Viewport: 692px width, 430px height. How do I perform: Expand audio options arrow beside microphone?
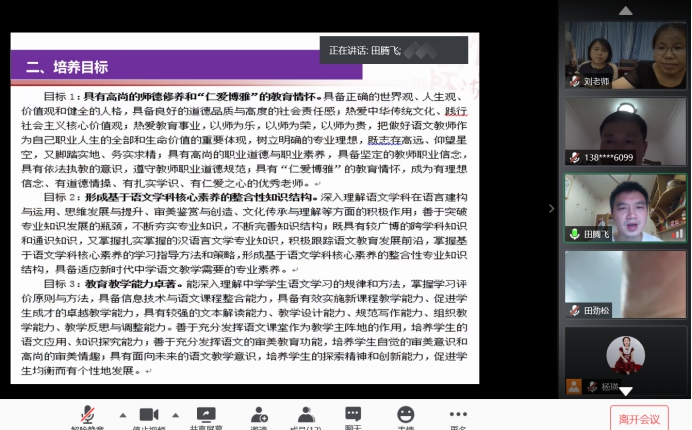123,414
